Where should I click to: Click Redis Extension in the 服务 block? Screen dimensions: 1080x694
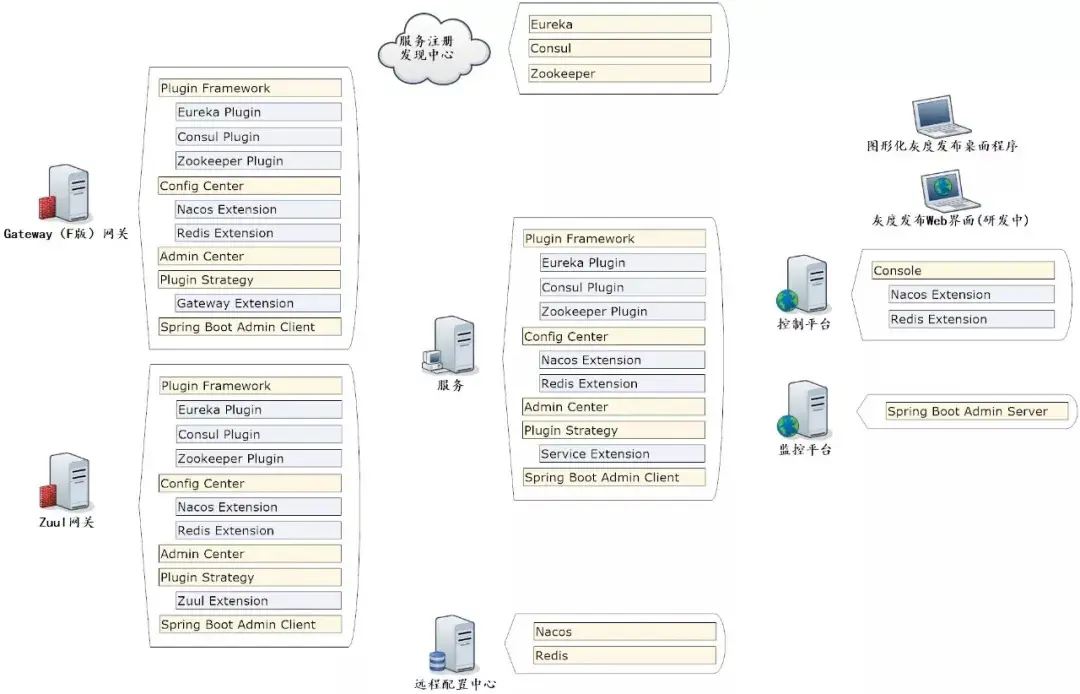click(x=623, y=383)
